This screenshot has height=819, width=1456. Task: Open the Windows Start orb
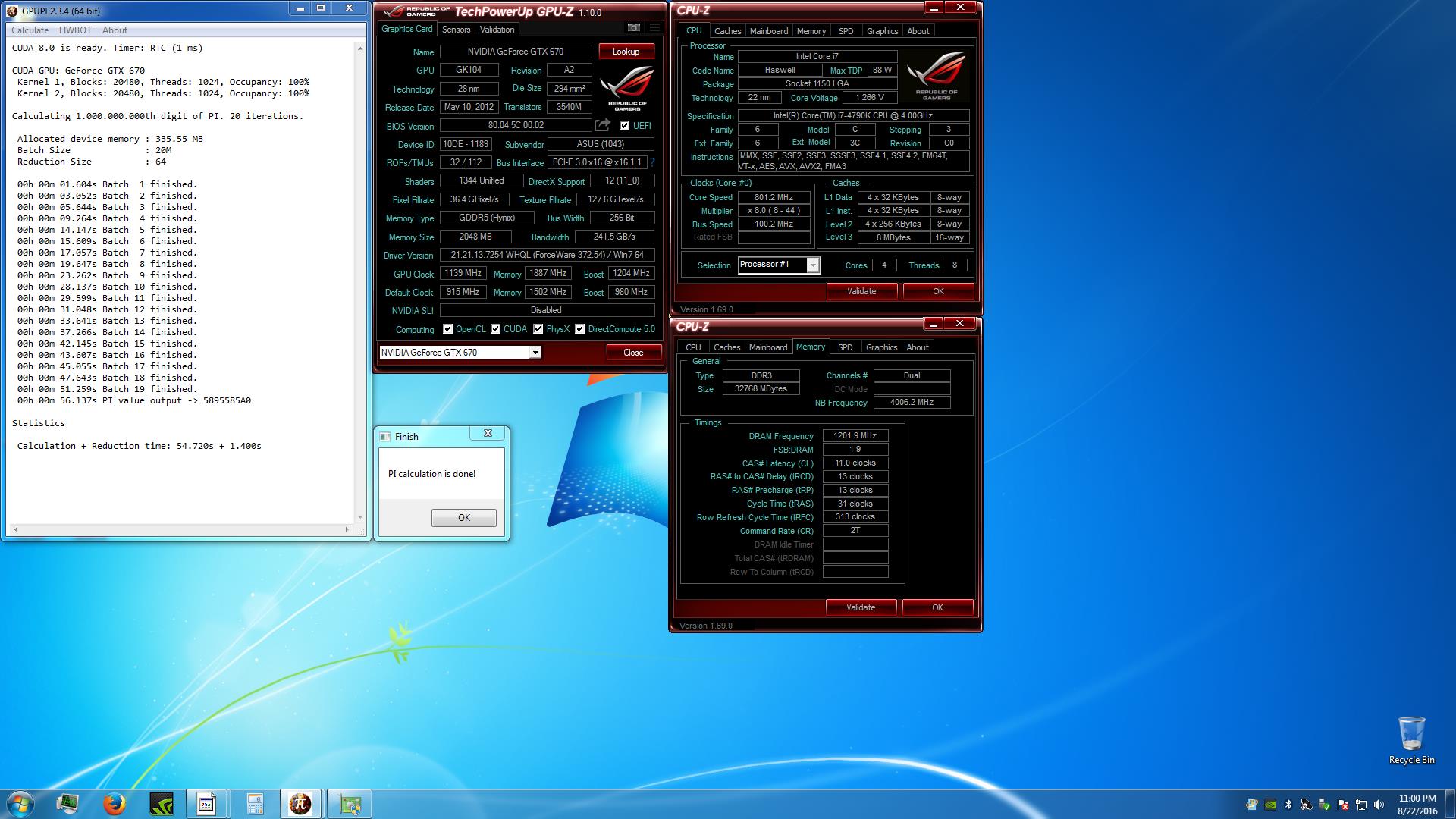20,804
